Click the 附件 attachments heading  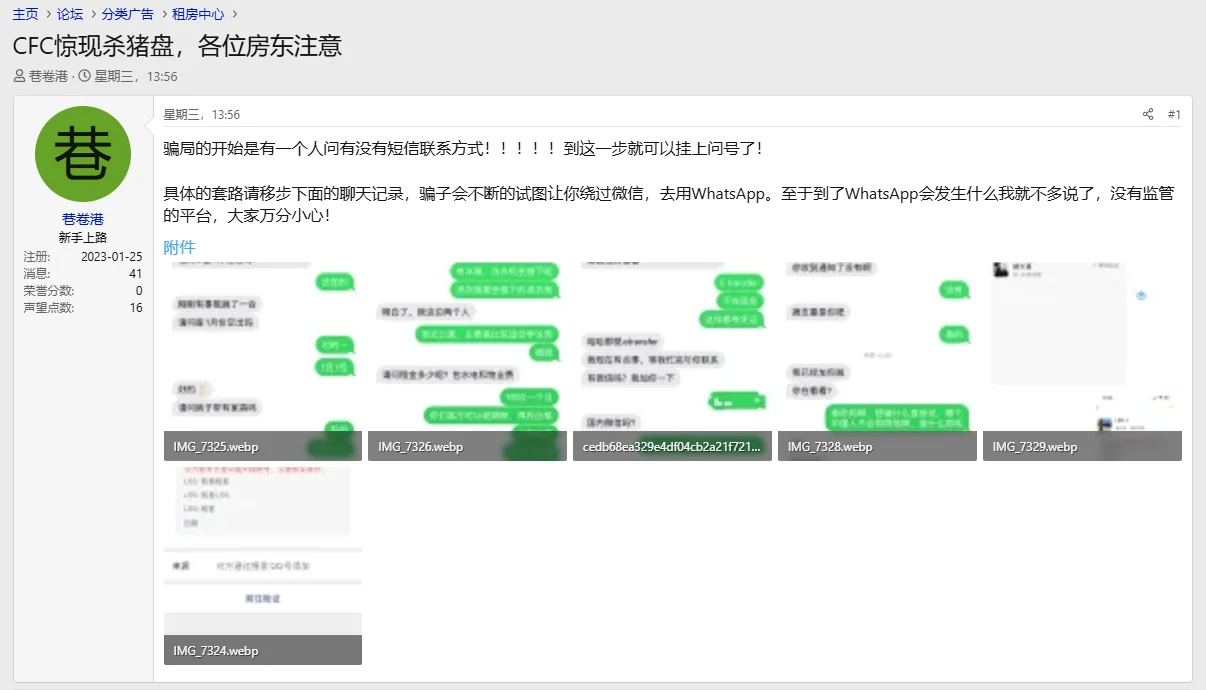(180, 247)
